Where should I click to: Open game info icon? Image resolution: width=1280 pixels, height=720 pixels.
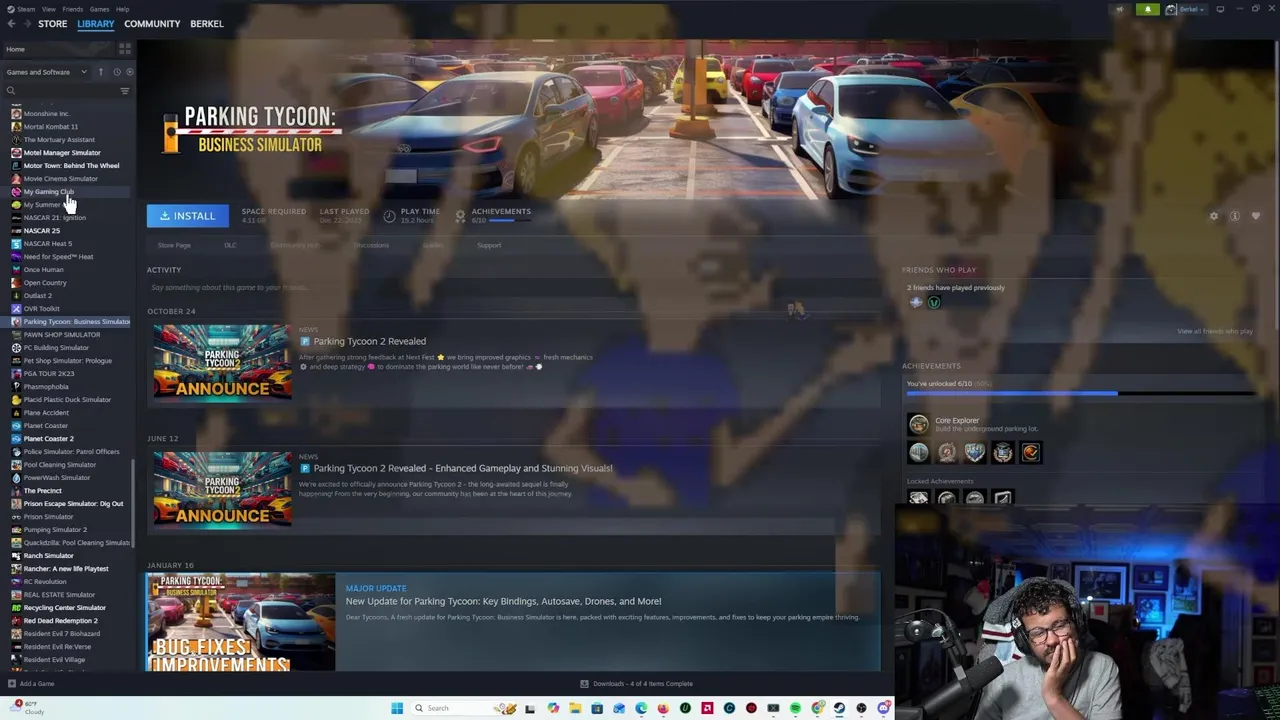(x=1235, y=216)
